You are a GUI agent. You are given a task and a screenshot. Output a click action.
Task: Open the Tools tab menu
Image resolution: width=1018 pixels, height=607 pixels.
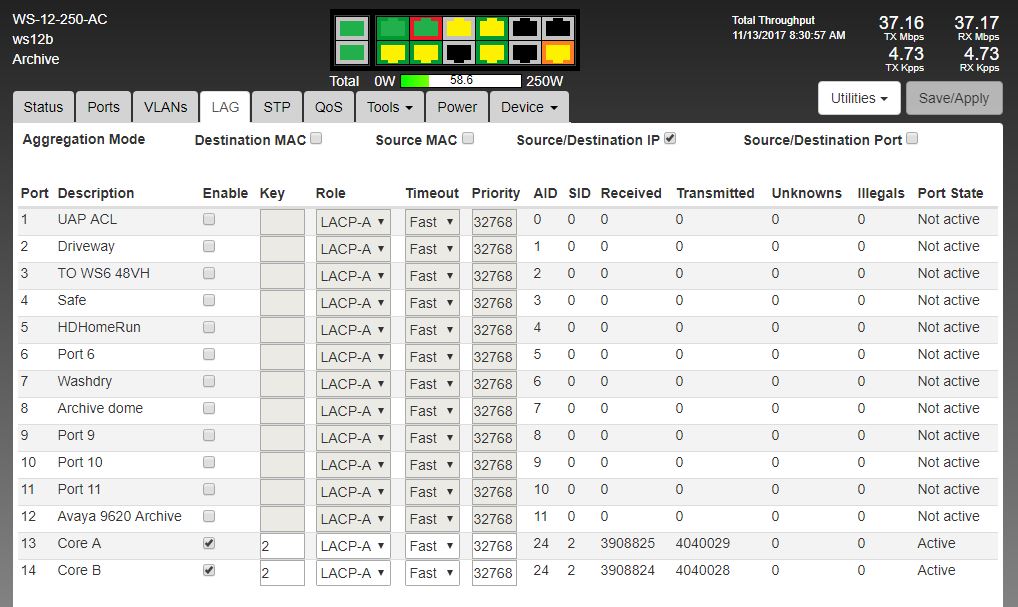click(389, 107)
